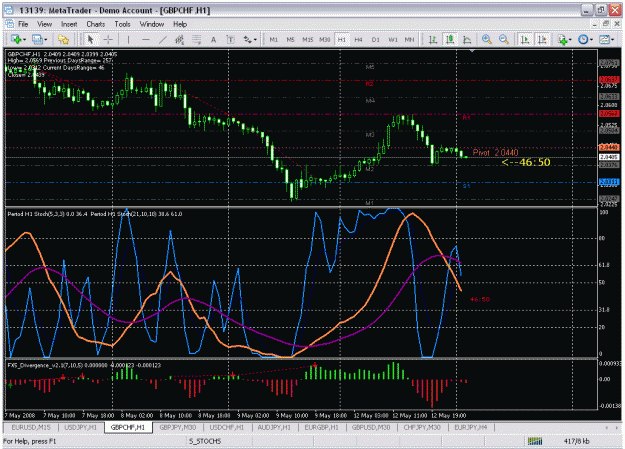Image resolution: width=625 pixels, height=449 pixels.
Task: Select the crosshair cursor tool
Action: tap(108, 39)
